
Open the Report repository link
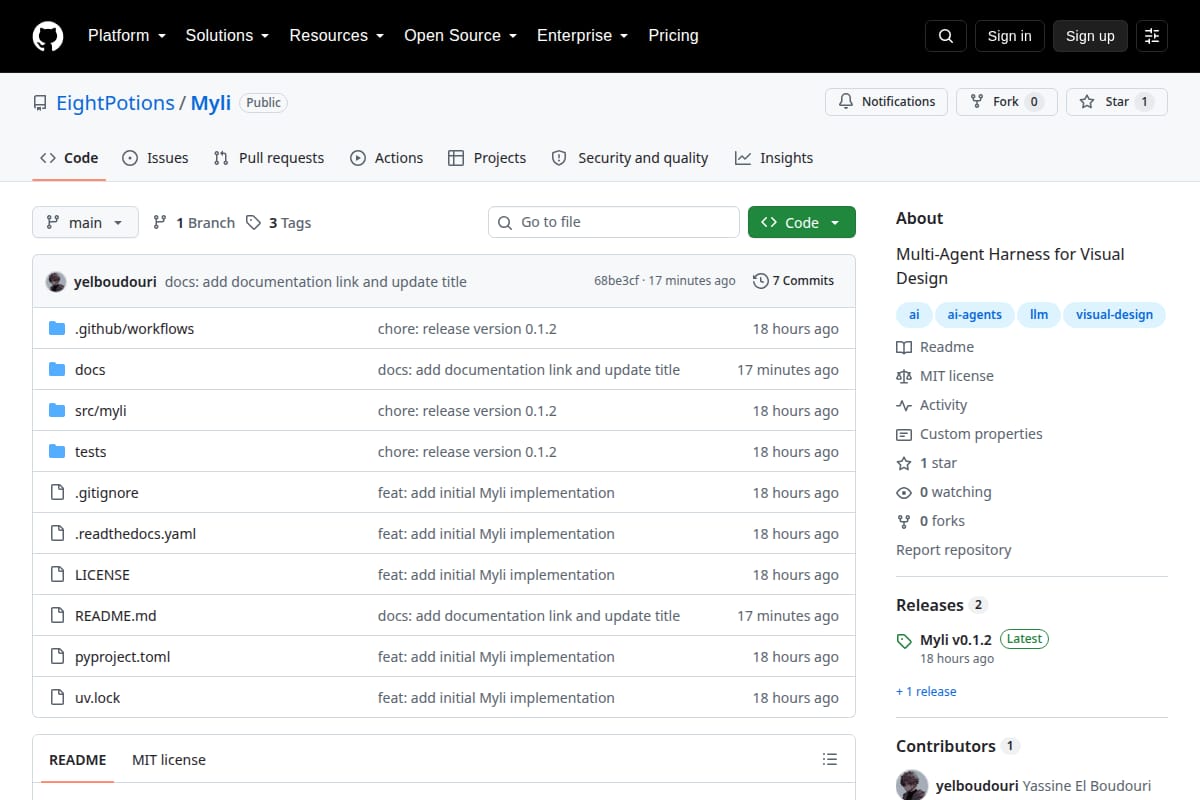(x=954, y=550)
